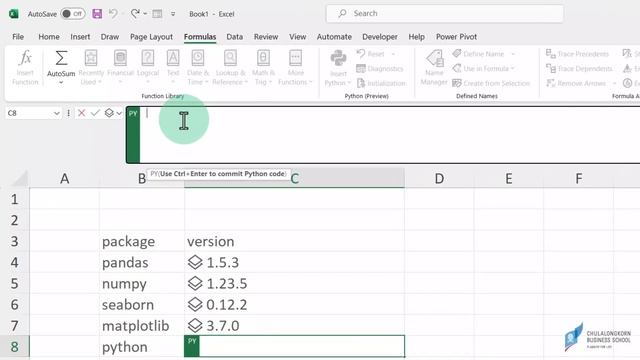Open Lookup & Reference functions menu

coord(230,68)
